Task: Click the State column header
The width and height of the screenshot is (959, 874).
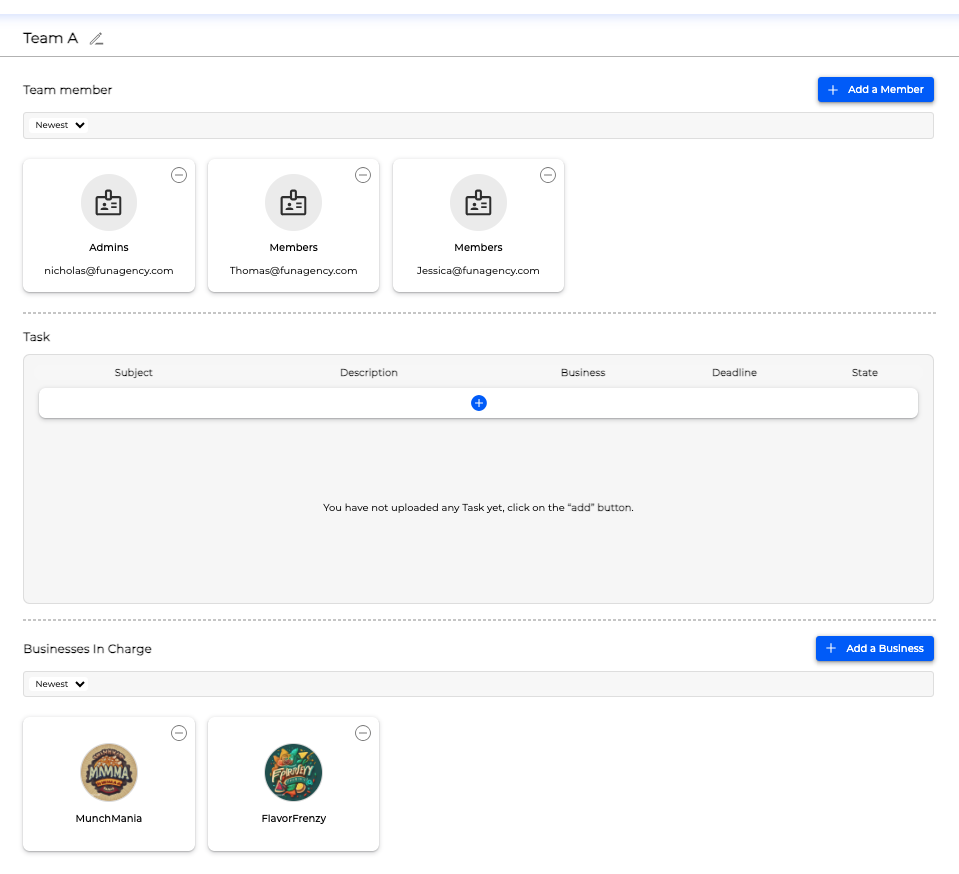Action: [864, 373]
